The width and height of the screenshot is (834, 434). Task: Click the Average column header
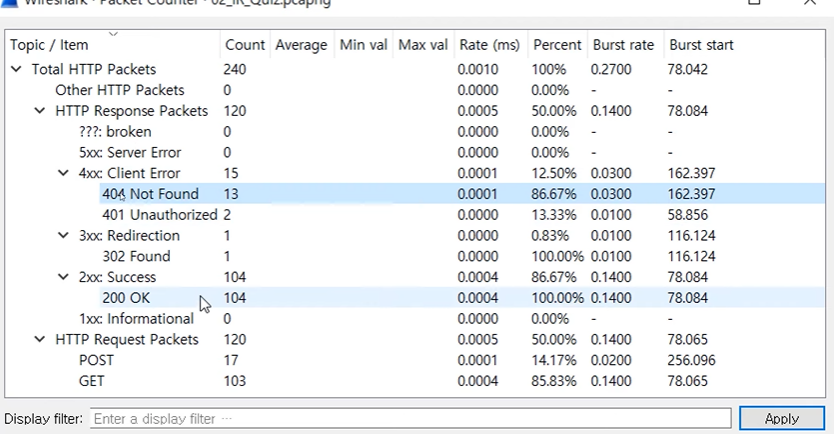click(302, 45)
